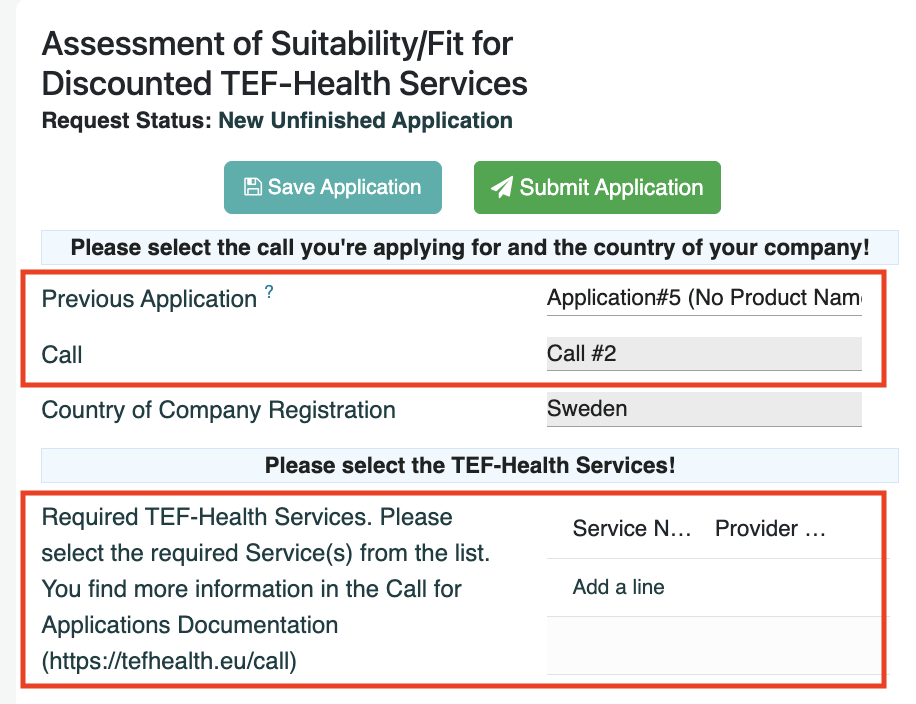Click the Save Application button
The width and height of the screenshot is (916, 704).
[x=332, y=188]
